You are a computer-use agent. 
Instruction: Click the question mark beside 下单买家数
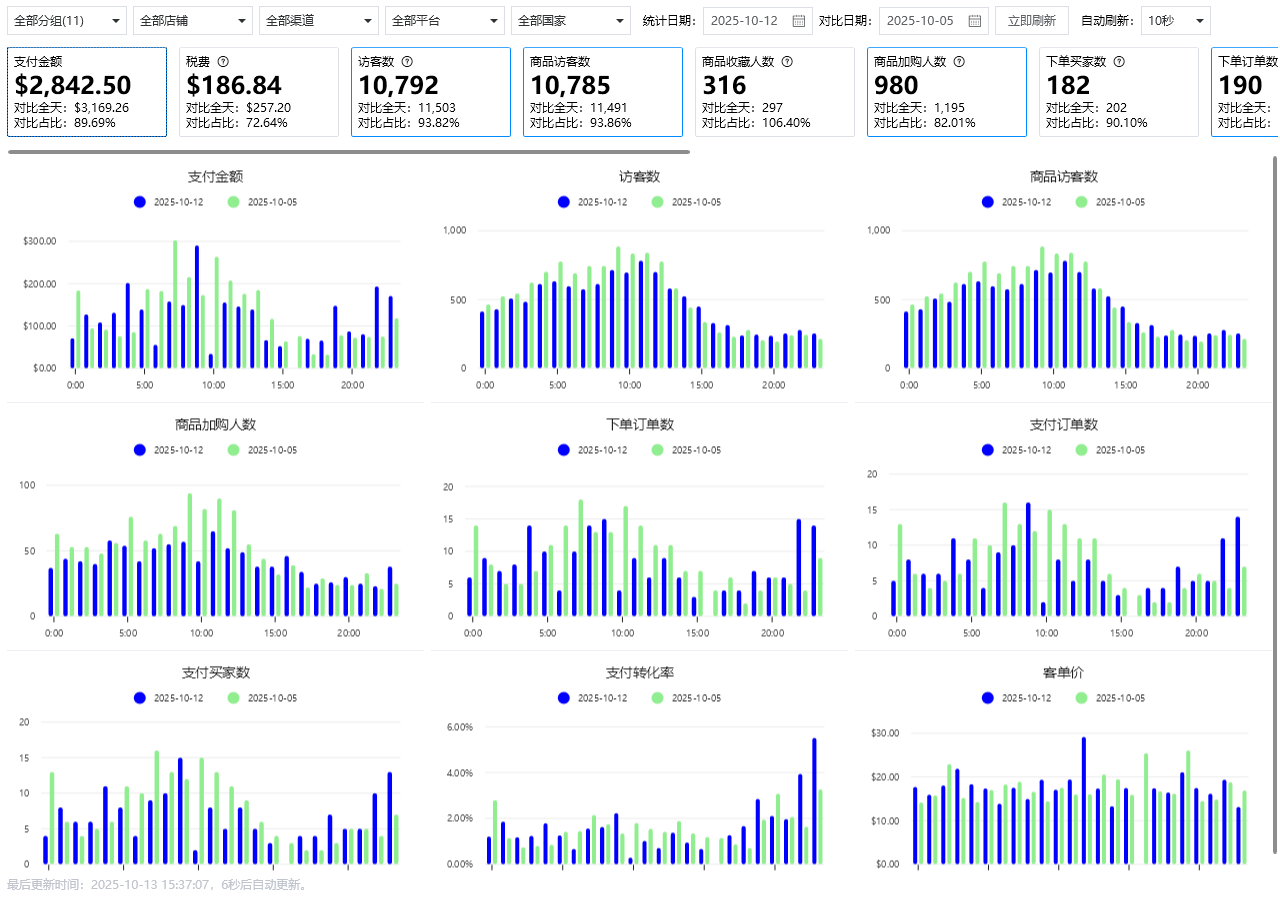point(1119,62)
